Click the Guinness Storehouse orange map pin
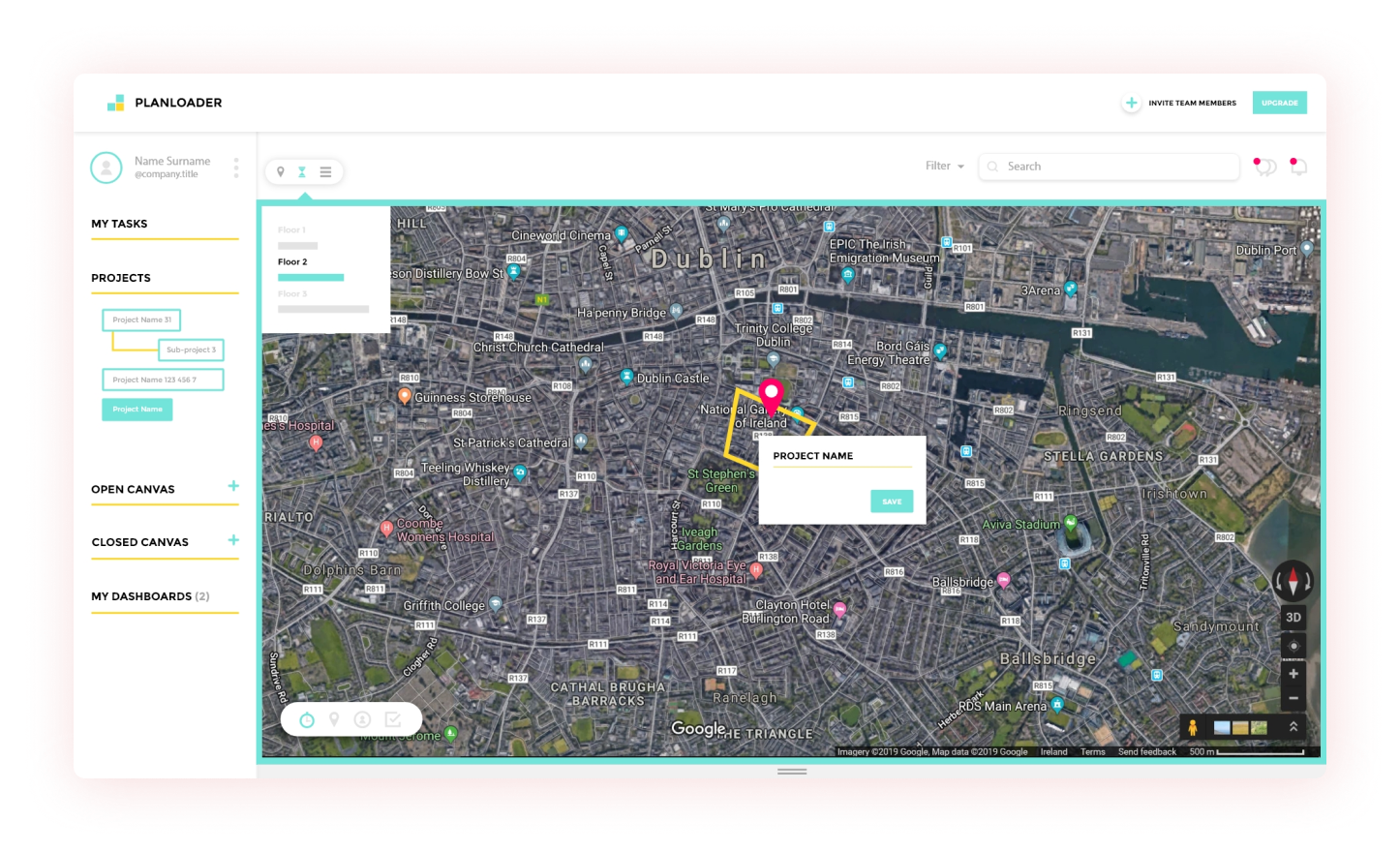This screenshot has width=1400, height=852. tap(405, 395)
